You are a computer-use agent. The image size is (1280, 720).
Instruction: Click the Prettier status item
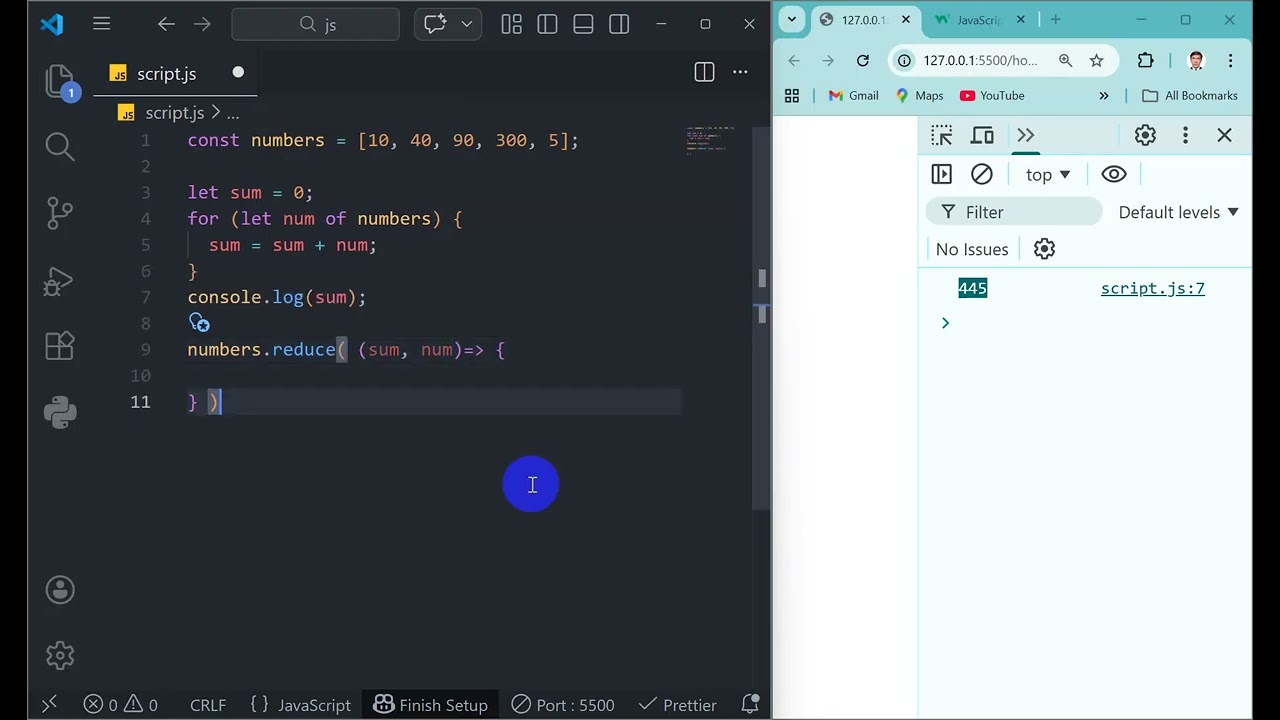pyautogui.click(x=677, y=705)
